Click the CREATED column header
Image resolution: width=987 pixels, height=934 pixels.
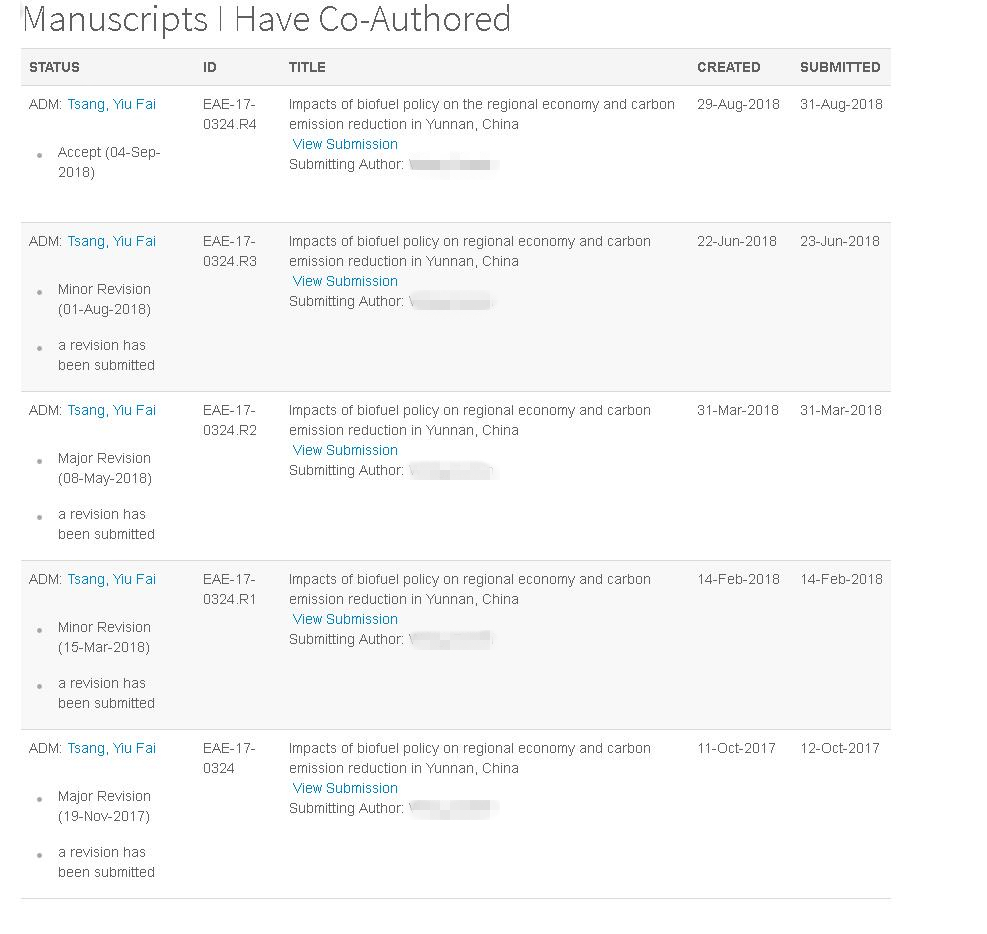tap(728, 67)
